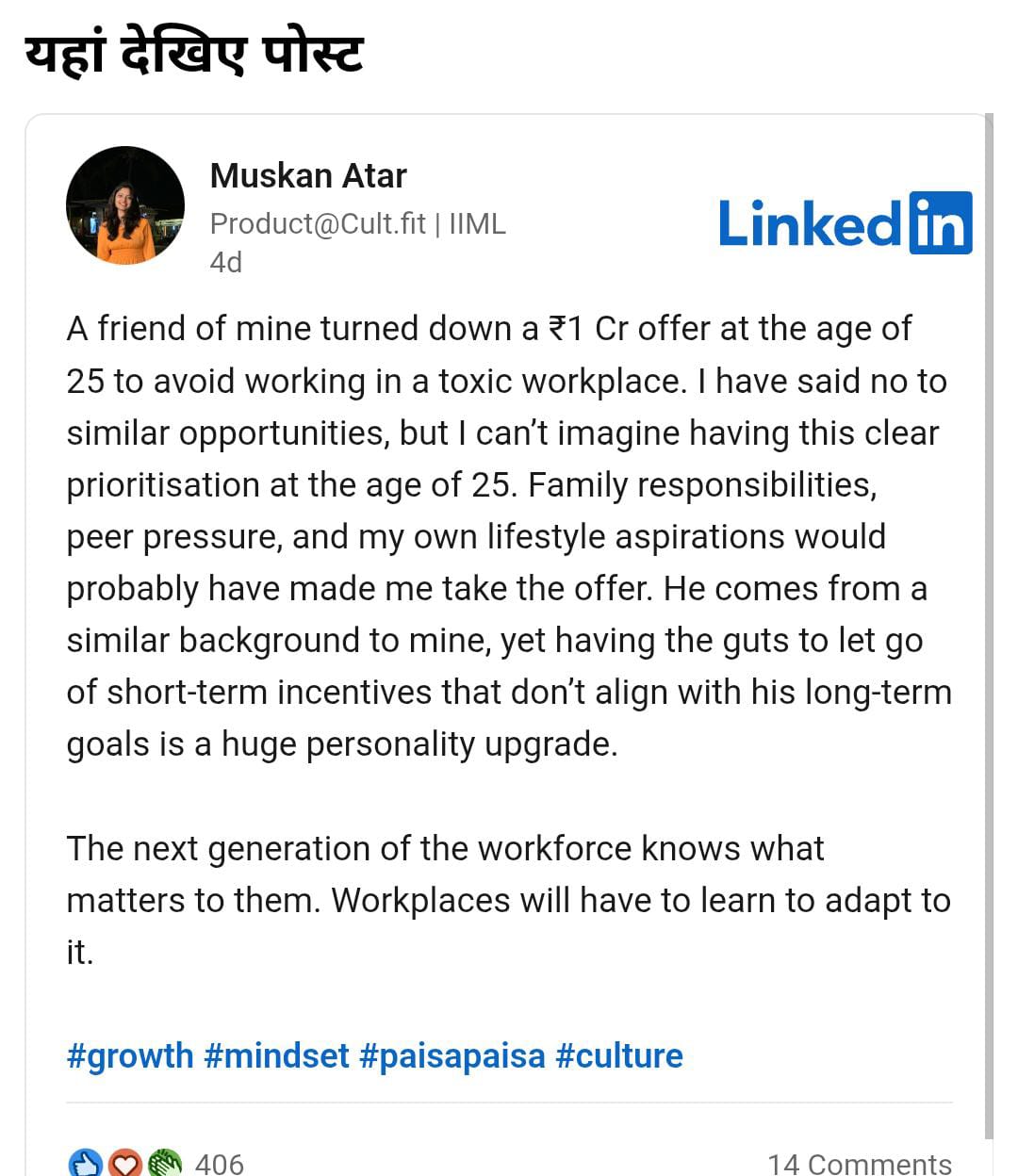Image resolution: width=1018 pixels, height=1176 pixels.
Task: Click the LinkedIn 'in' logo icon
Action: [x=941, y=222]
